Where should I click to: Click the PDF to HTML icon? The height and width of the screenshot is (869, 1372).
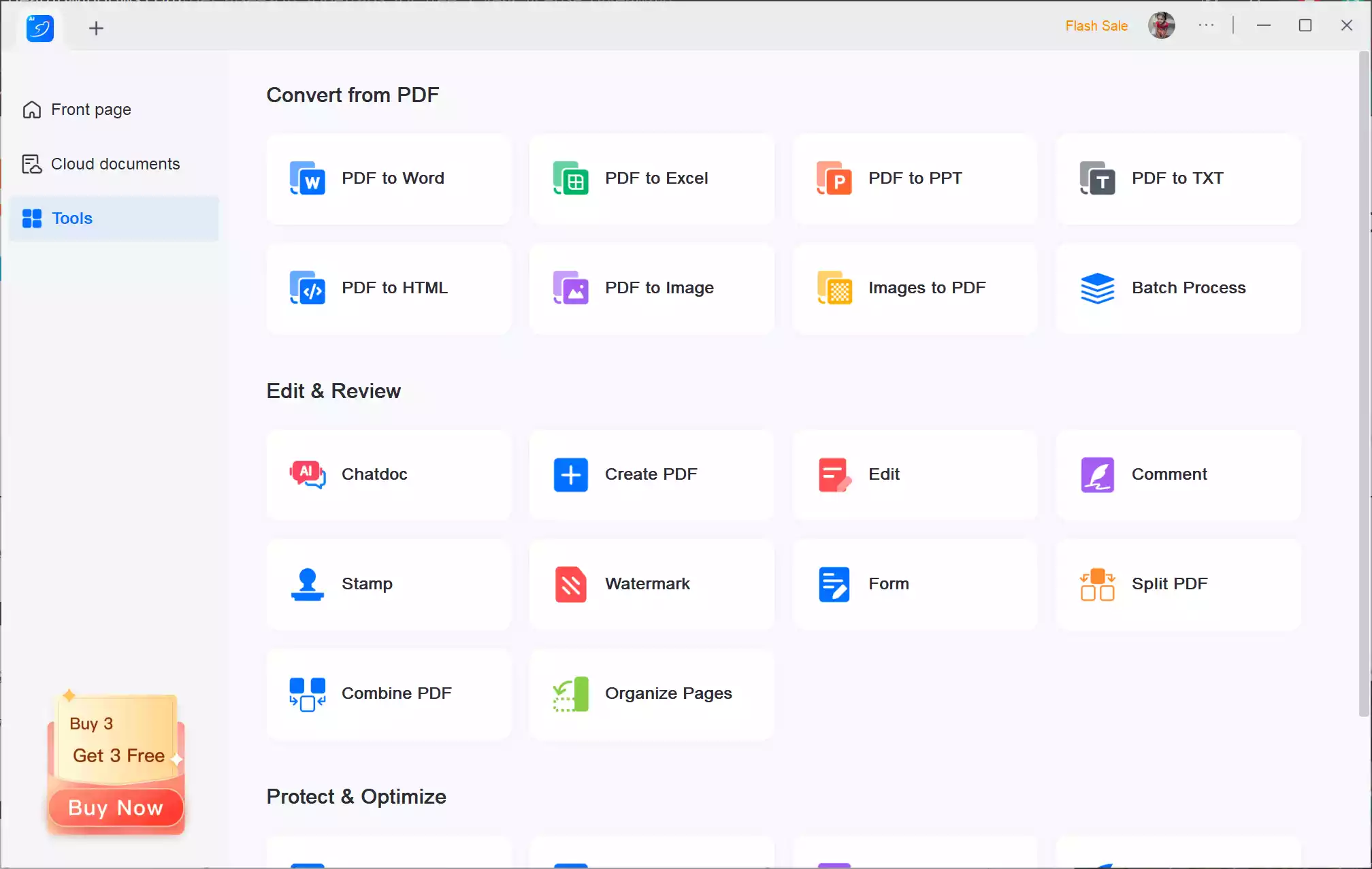[307, 288]
